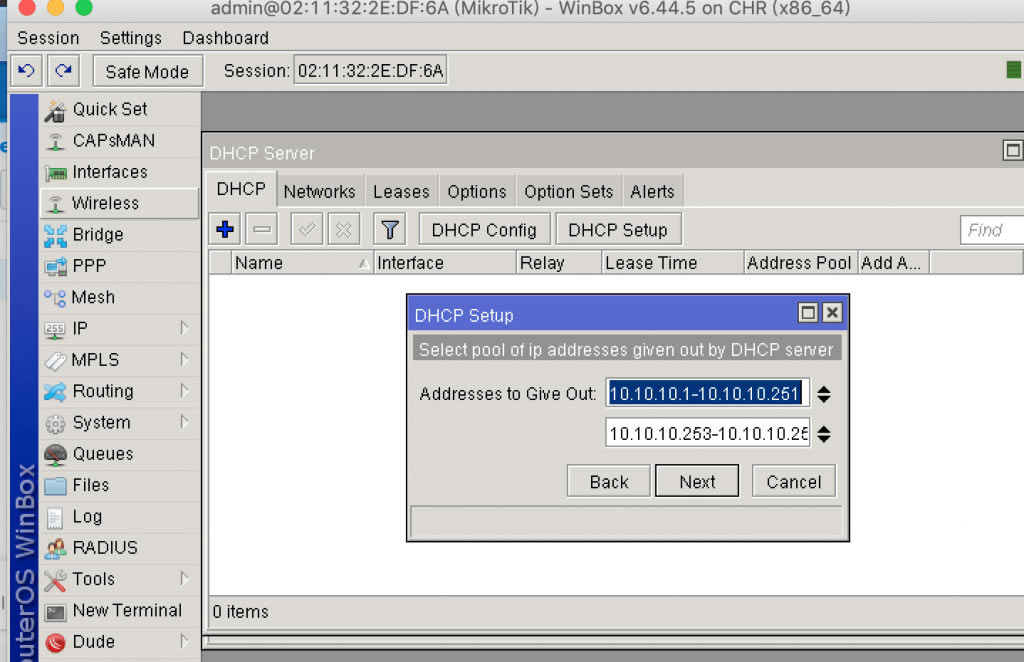Switch to the Options tab

tap(477, 192)
